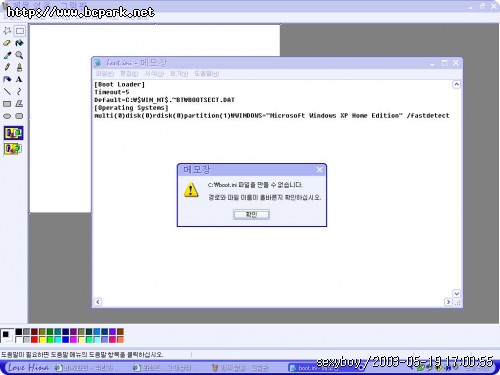Click the warning icon in the dialog
The image size is (500, 375).
pos(191,190)
